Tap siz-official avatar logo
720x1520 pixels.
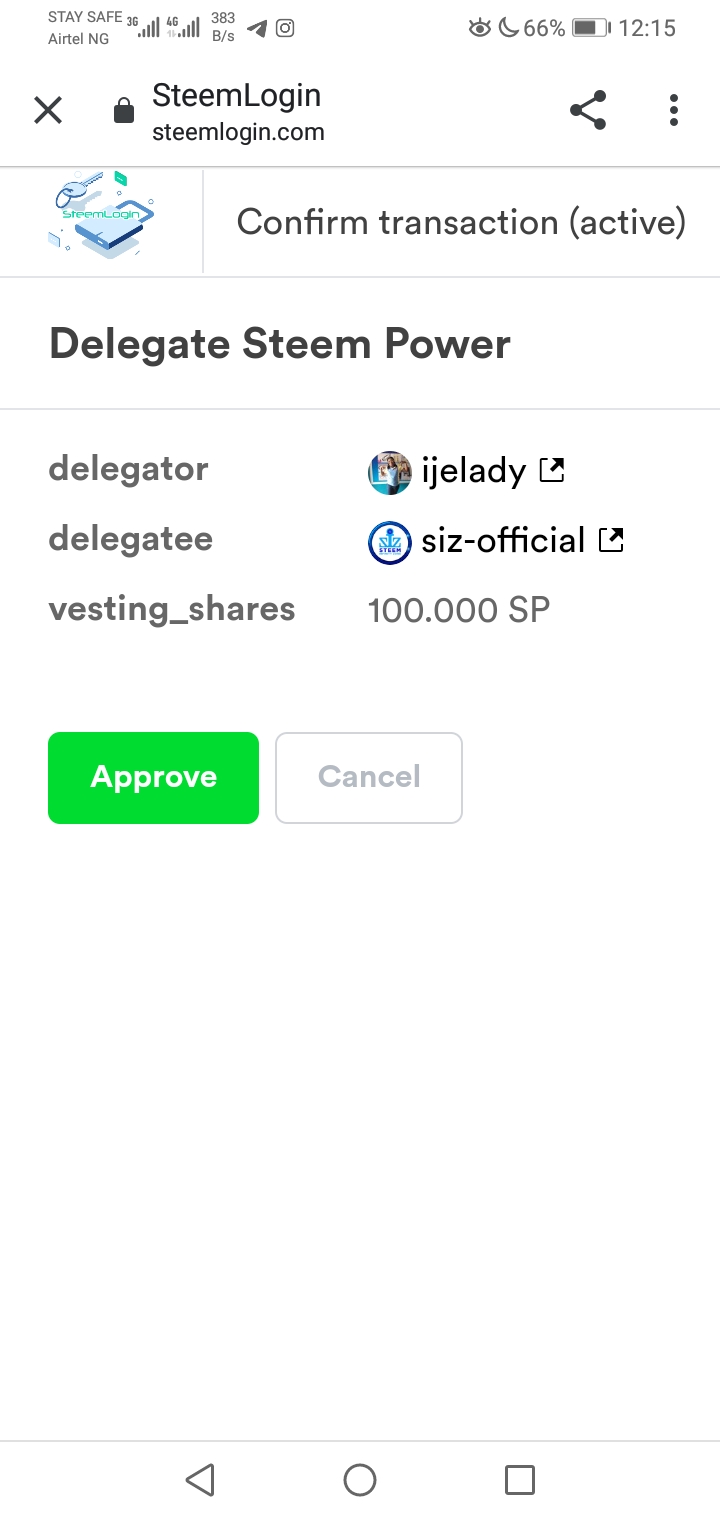390,543
